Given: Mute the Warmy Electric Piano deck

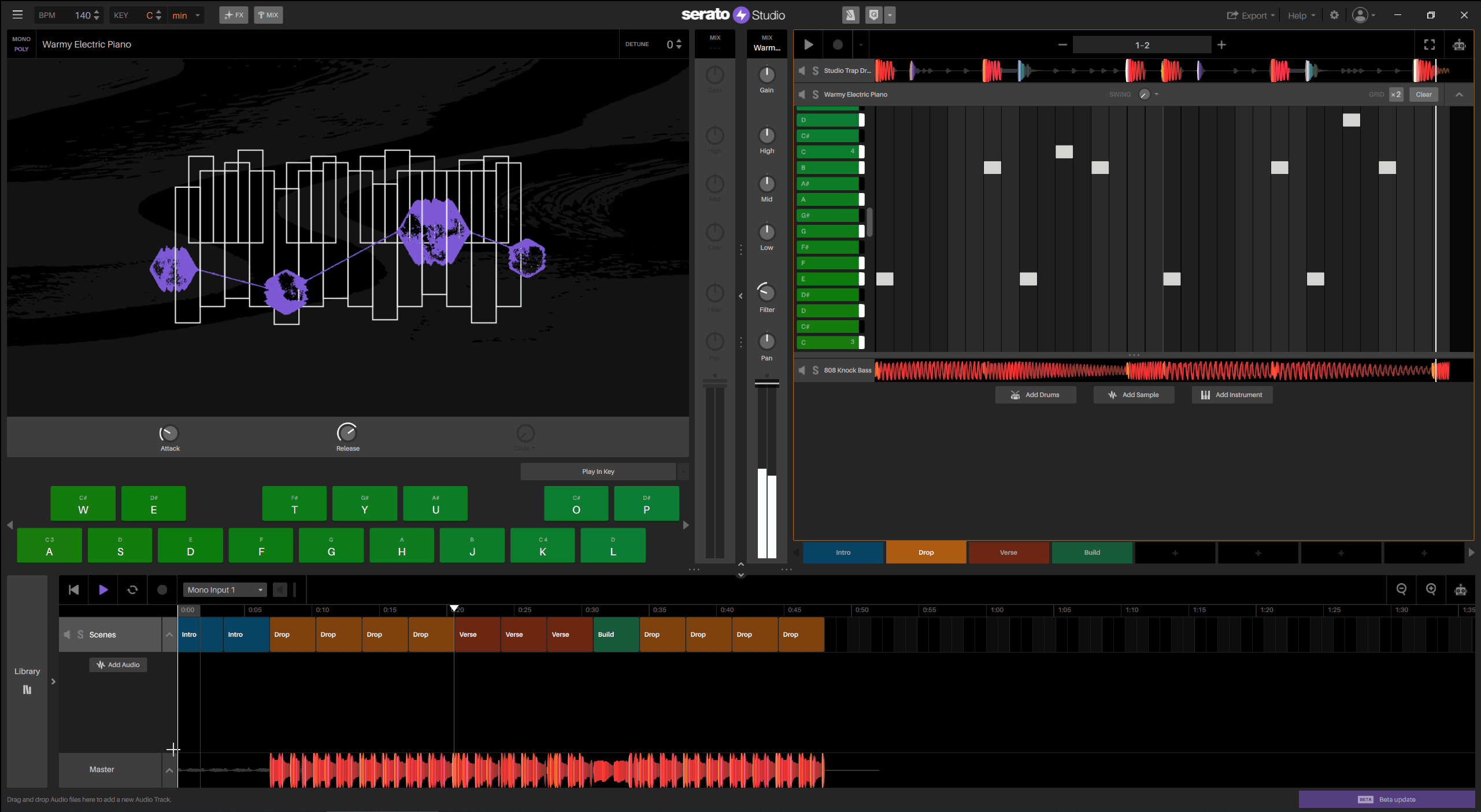Looking at the screenshot, I should click(x=802, y=94).
